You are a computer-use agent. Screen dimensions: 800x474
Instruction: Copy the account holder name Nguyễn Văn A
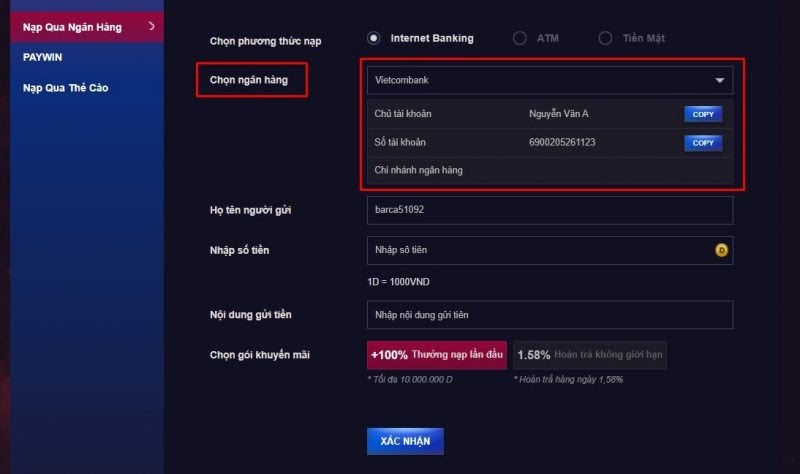point(702,114)
